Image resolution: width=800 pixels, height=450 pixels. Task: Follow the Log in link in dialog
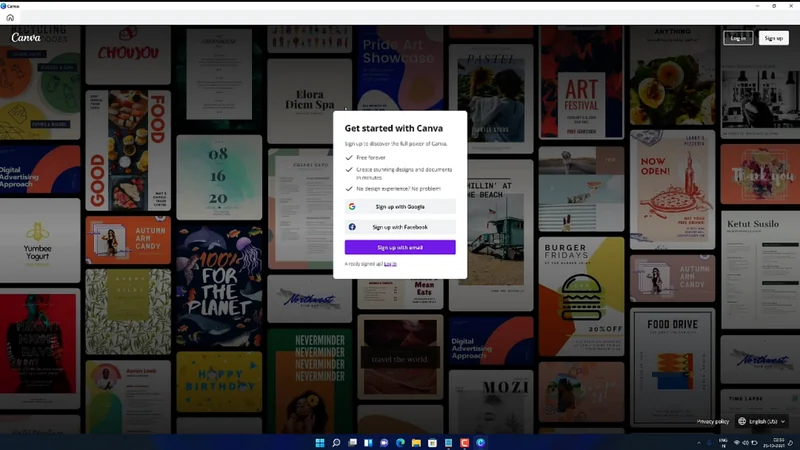(390, 264)
